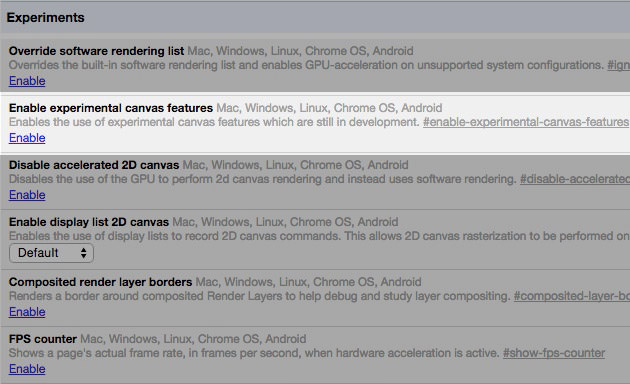Select Disable accelerated 2D canvas title
Viewport: 630px width, 384px height.
94,165
